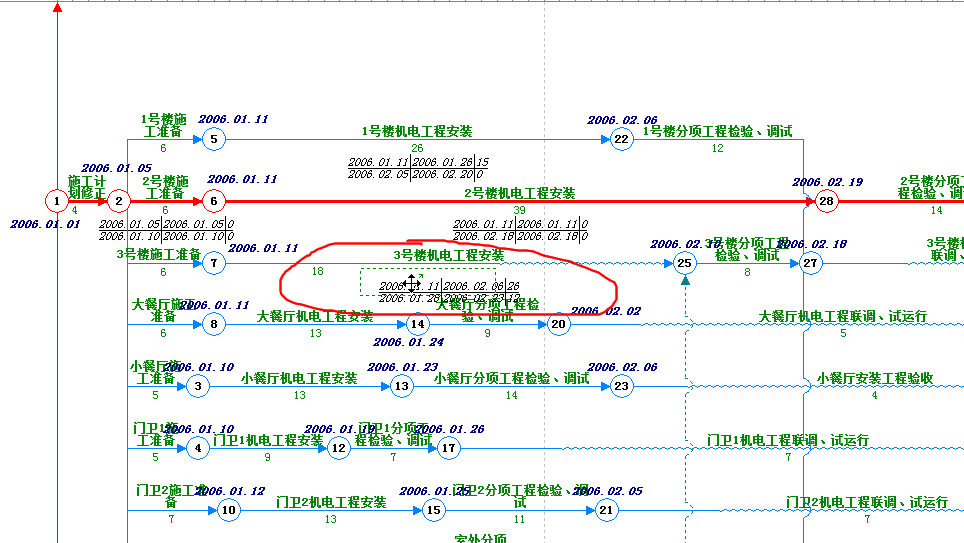Select node 20 dated 2006.02.02
964x543 pixels.
point(558,324)
